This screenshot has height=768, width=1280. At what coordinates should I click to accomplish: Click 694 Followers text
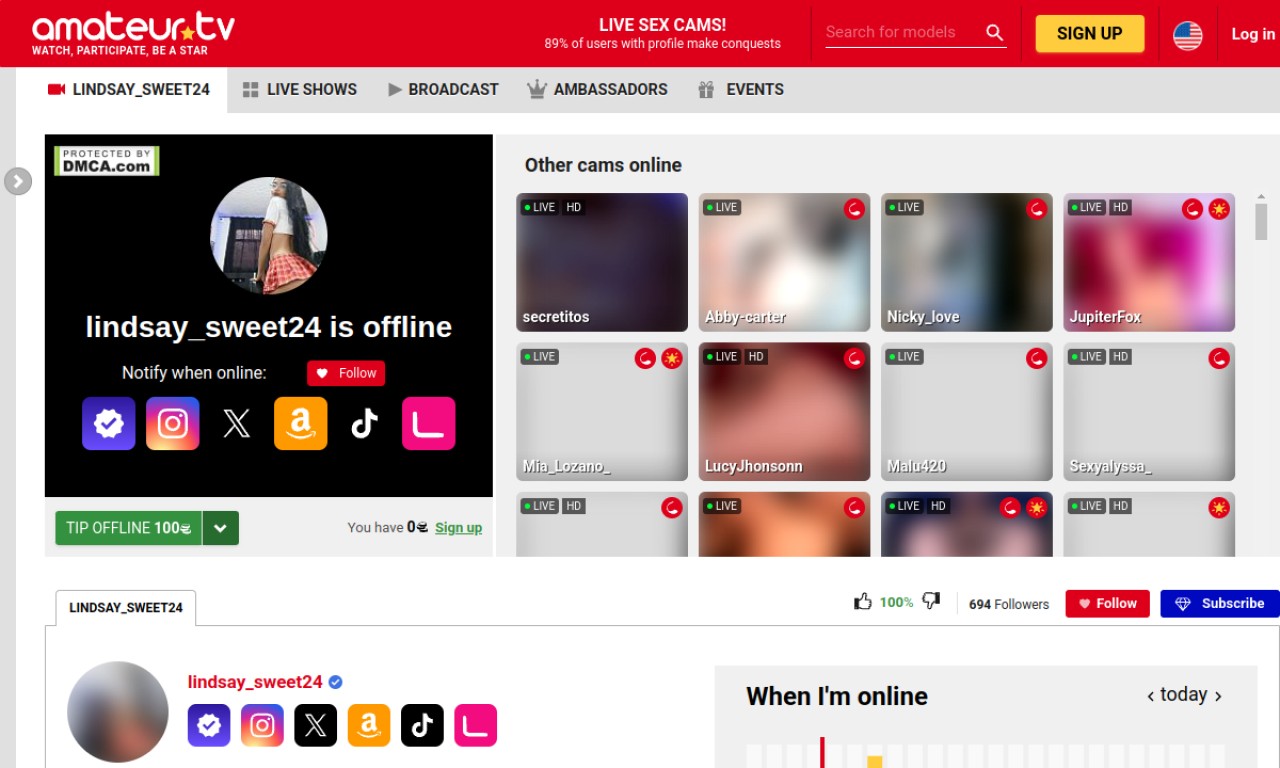click(1009, 604)
